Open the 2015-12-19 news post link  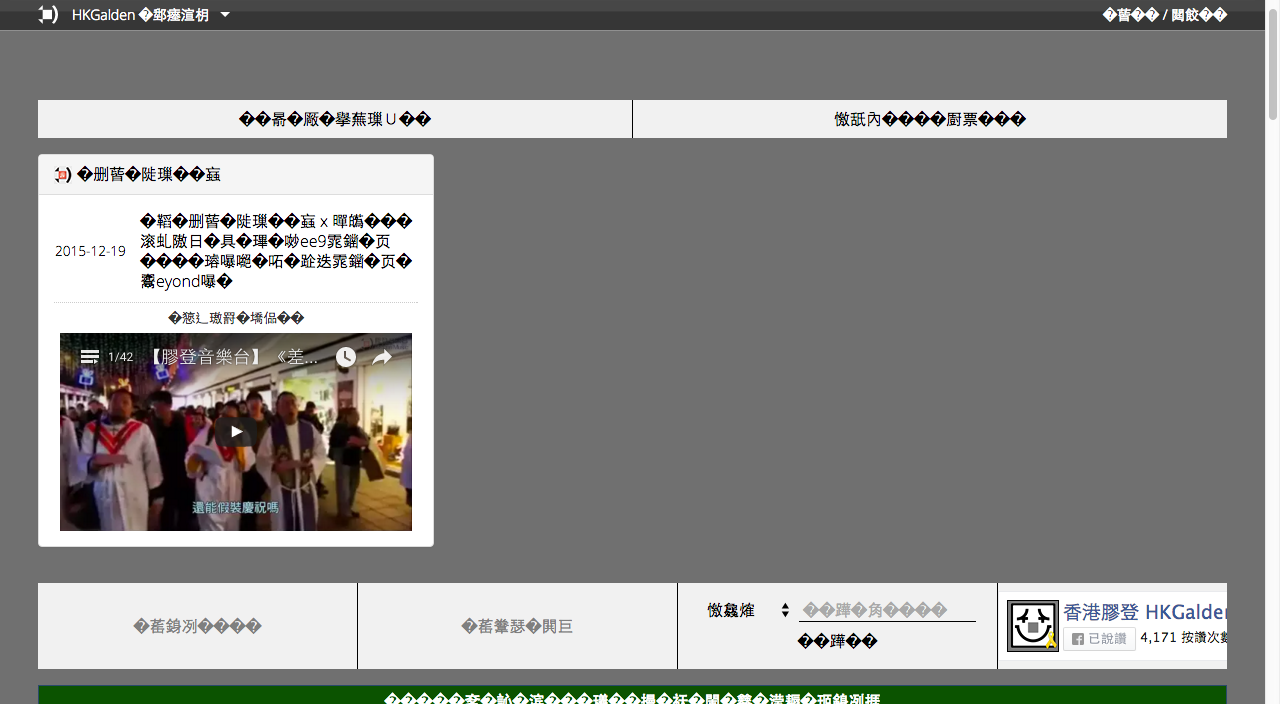(276, 251)
